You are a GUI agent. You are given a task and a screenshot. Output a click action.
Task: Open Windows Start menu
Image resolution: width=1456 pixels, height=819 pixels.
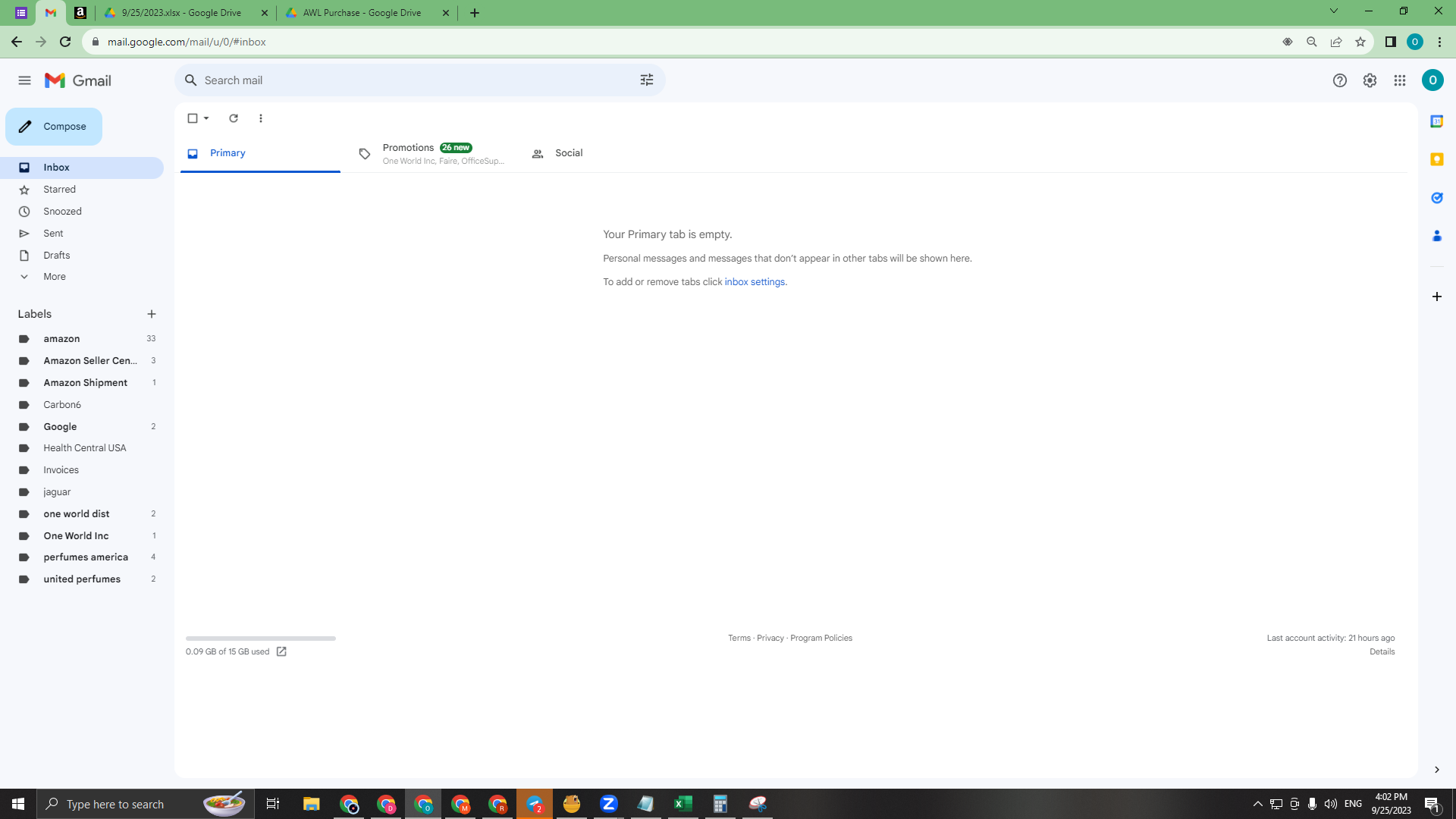point(18,804)
